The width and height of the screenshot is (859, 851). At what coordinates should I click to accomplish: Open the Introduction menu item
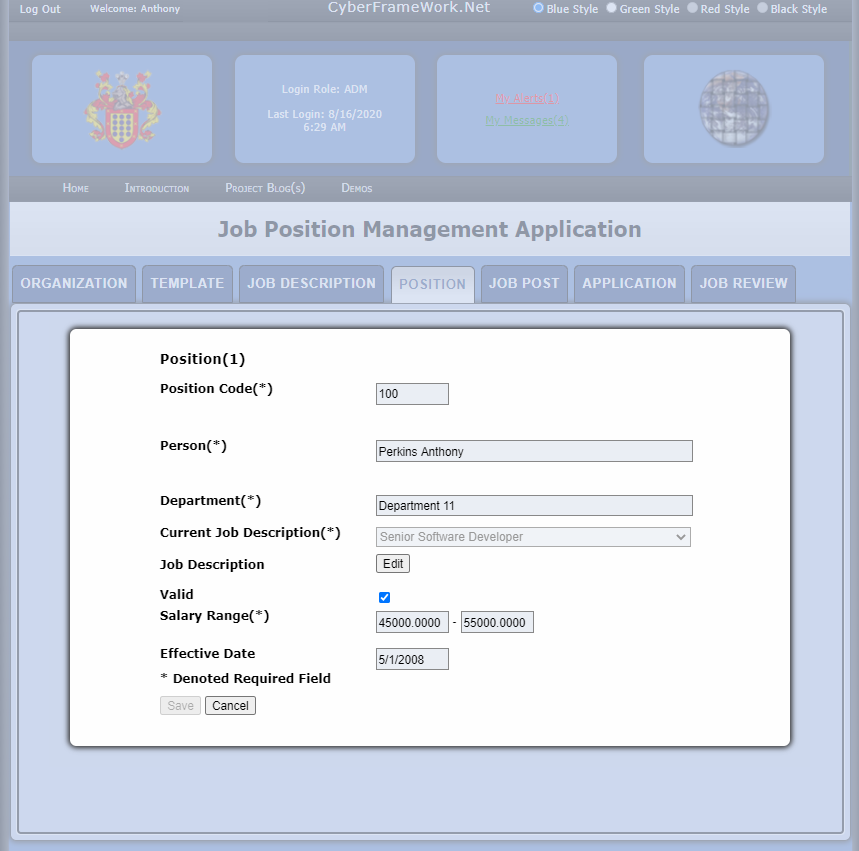pos(157,188)
